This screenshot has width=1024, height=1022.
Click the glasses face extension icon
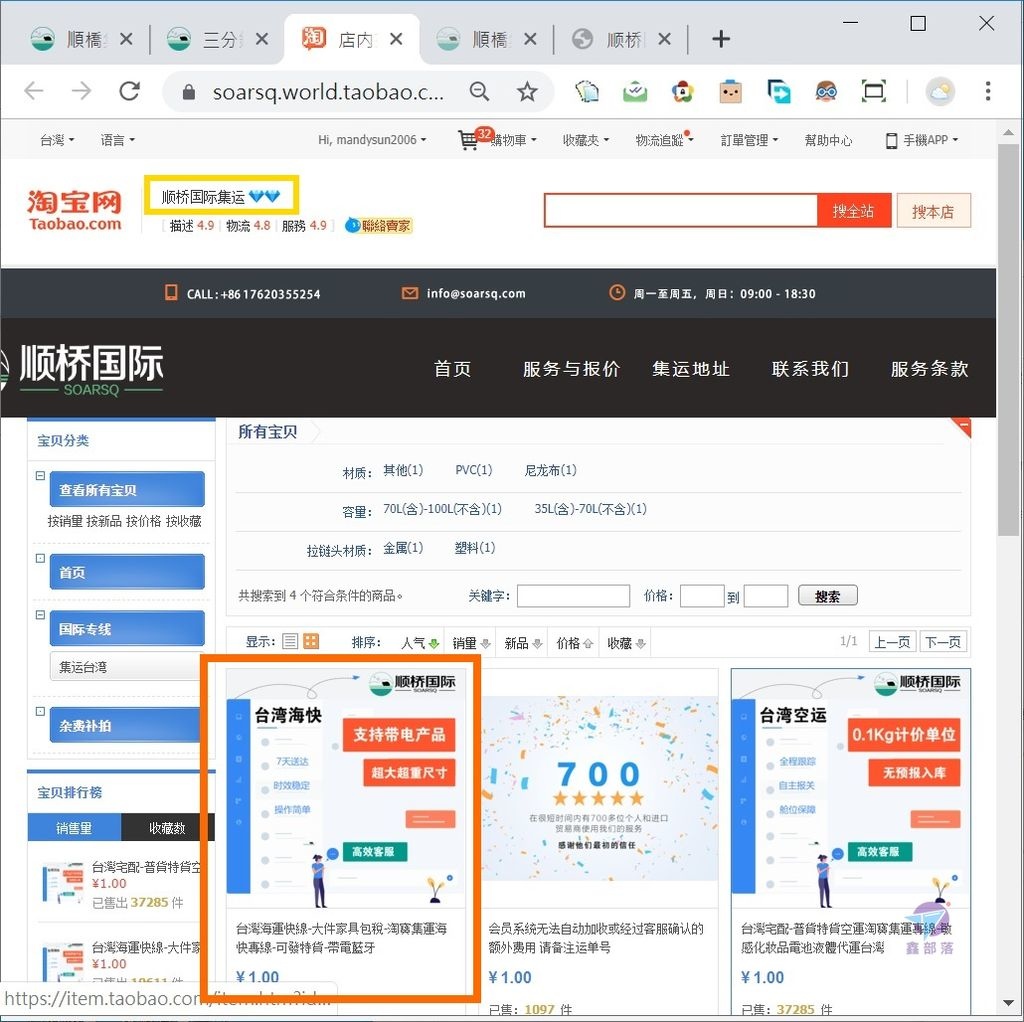coord(826,91)
